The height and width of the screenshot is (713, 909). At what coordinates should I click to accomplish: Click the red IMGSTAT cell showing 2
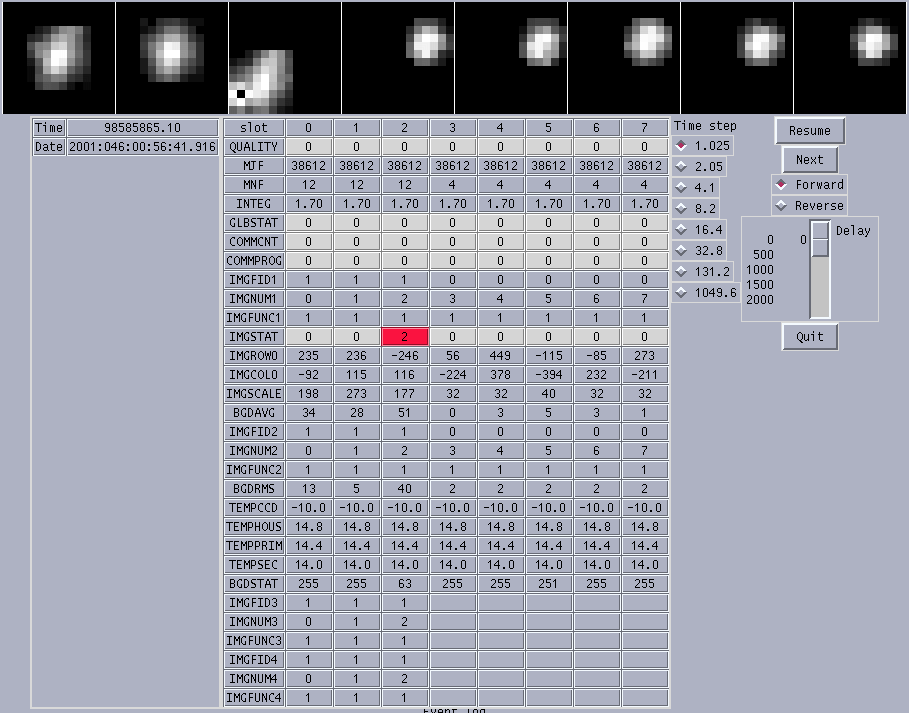click(405, 337)
